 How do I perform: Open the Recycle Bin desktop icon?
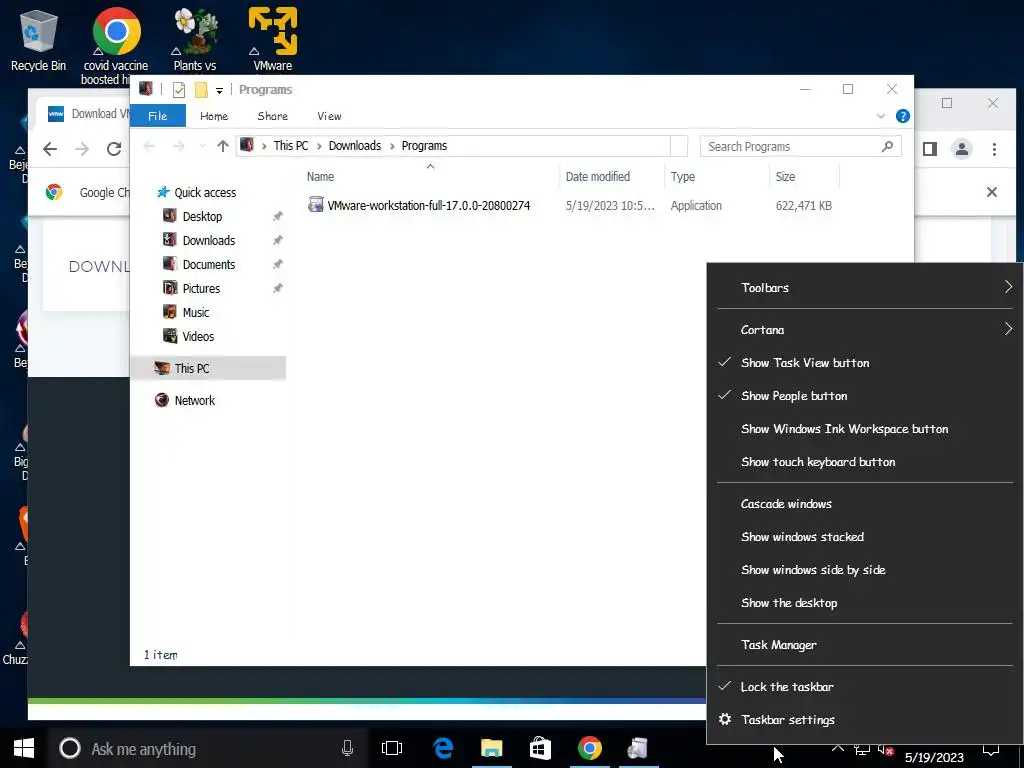point(39,39)
